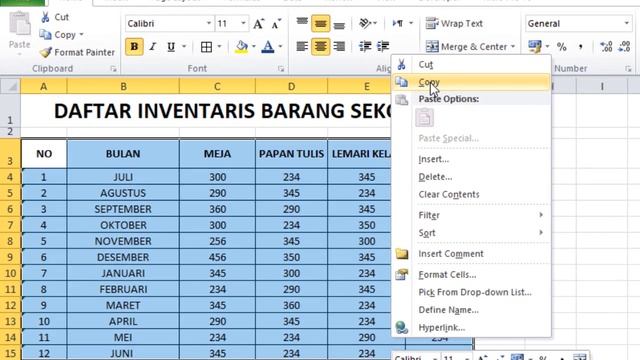Click the Select All corner button
640x360 pixels.
tap(10, 86)
